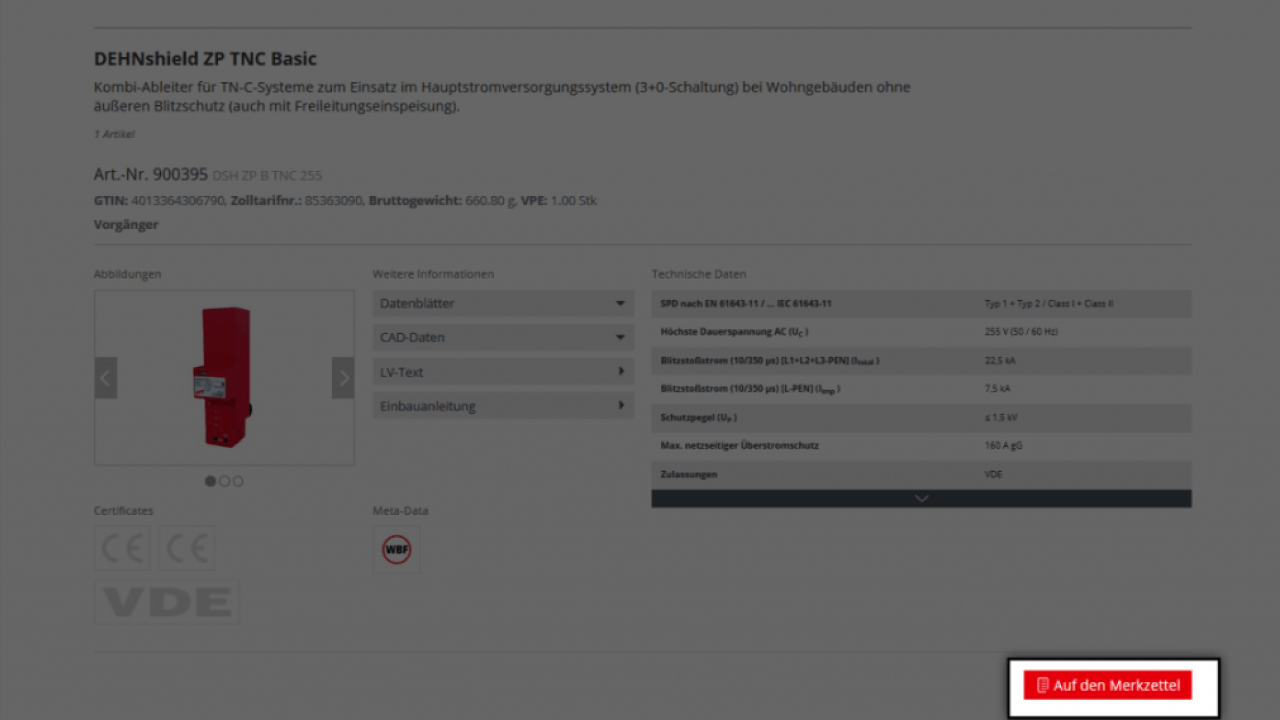Click the 255 V (50 / 60 Hz) value
This screenshot has height=720, width=1280.
[1021, 331]
